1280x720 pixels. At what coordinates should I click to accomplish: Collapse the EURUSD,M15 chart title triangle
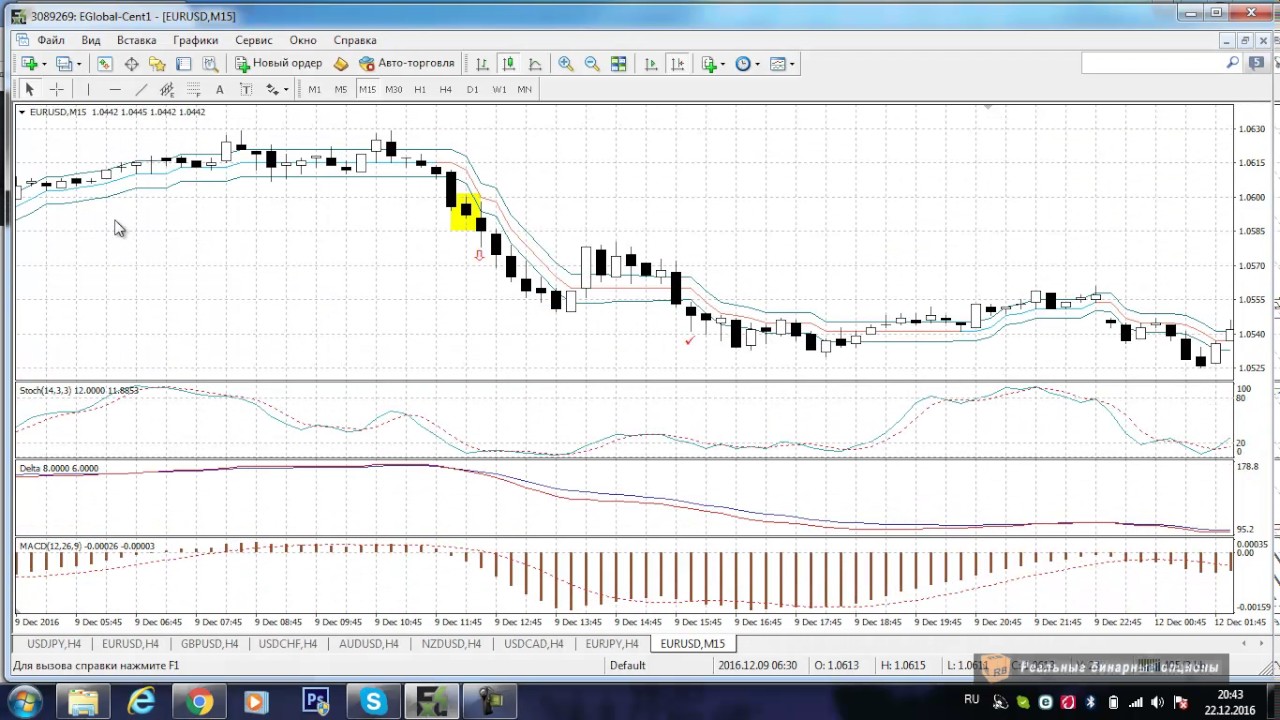pos(22,112)
